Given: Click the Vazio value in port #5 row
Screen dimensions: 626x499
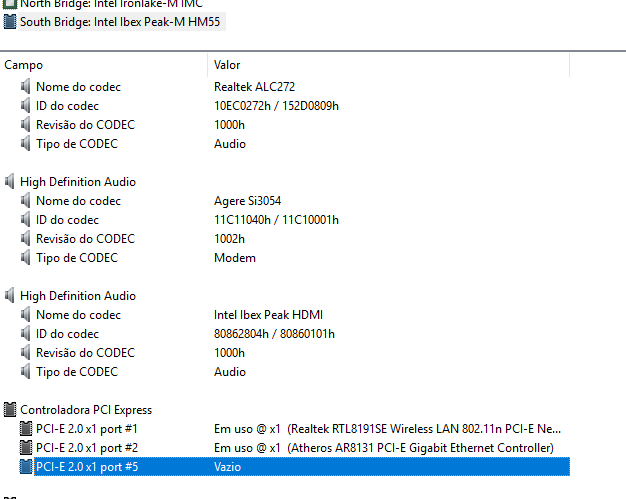Looking at the screenshot, I should pyautogui.click(x=227, y=467).
